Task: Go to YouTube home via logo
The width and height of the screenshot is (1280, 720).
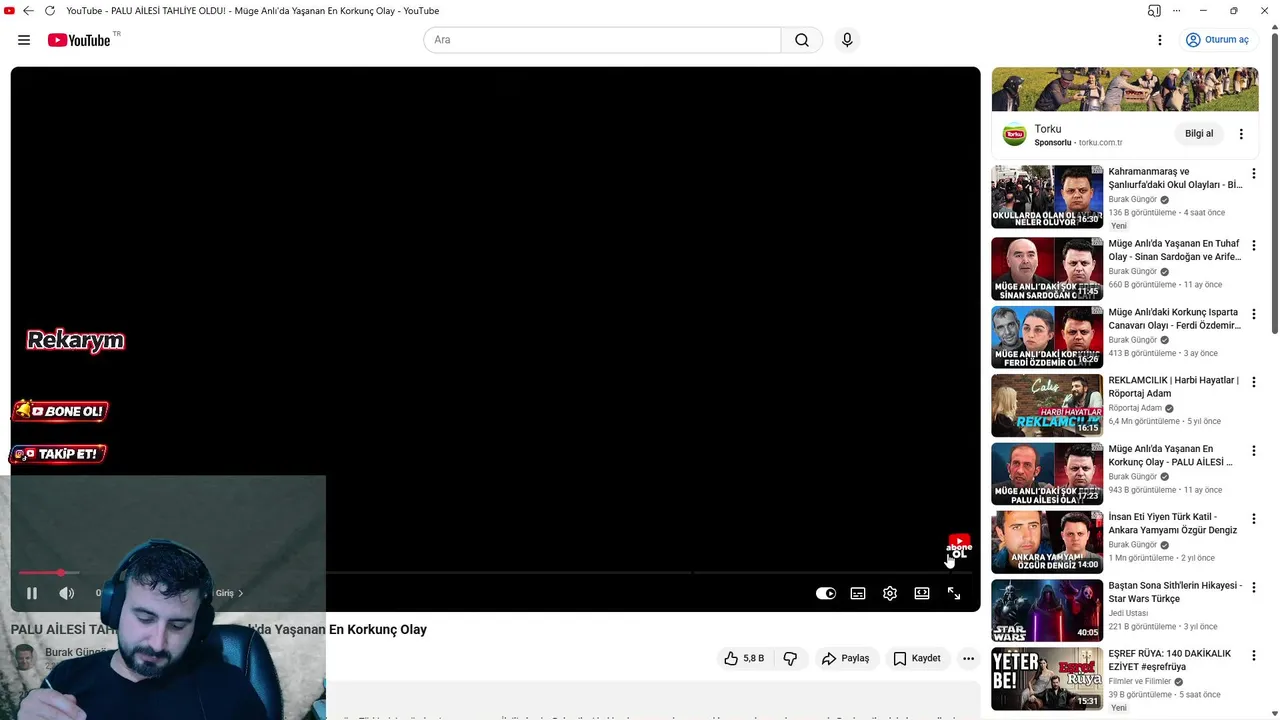Action: coord(78,40)
